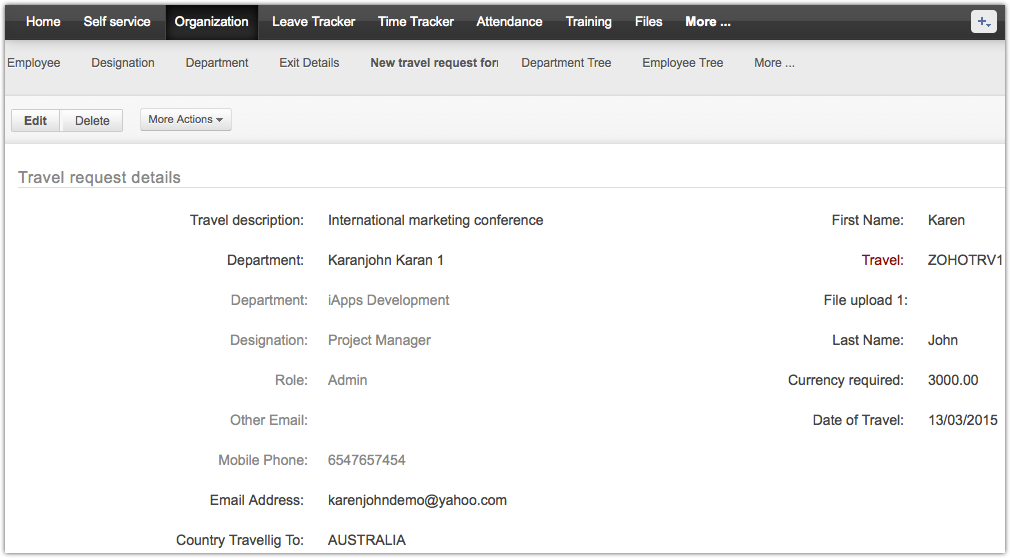Open the Home tab
1010x558 pixels.
point(43,22)
